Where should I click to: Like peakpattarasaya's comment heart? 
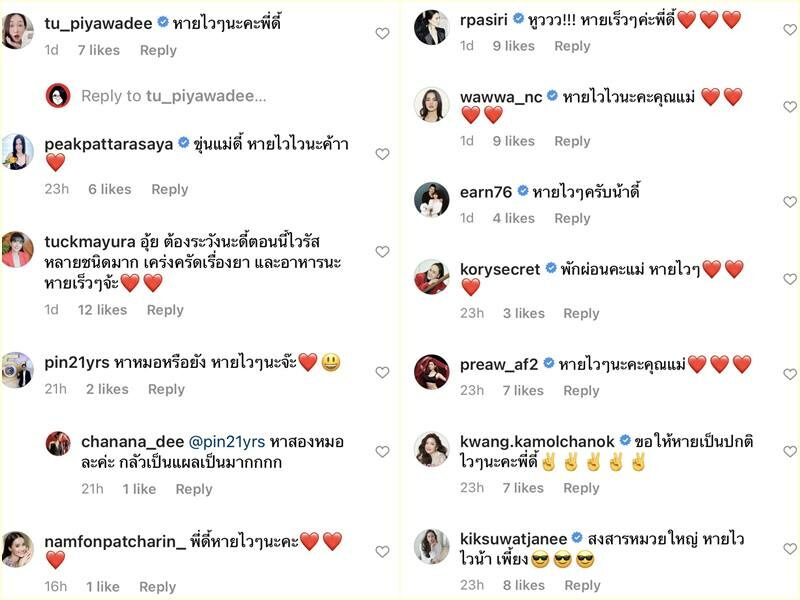382,154
